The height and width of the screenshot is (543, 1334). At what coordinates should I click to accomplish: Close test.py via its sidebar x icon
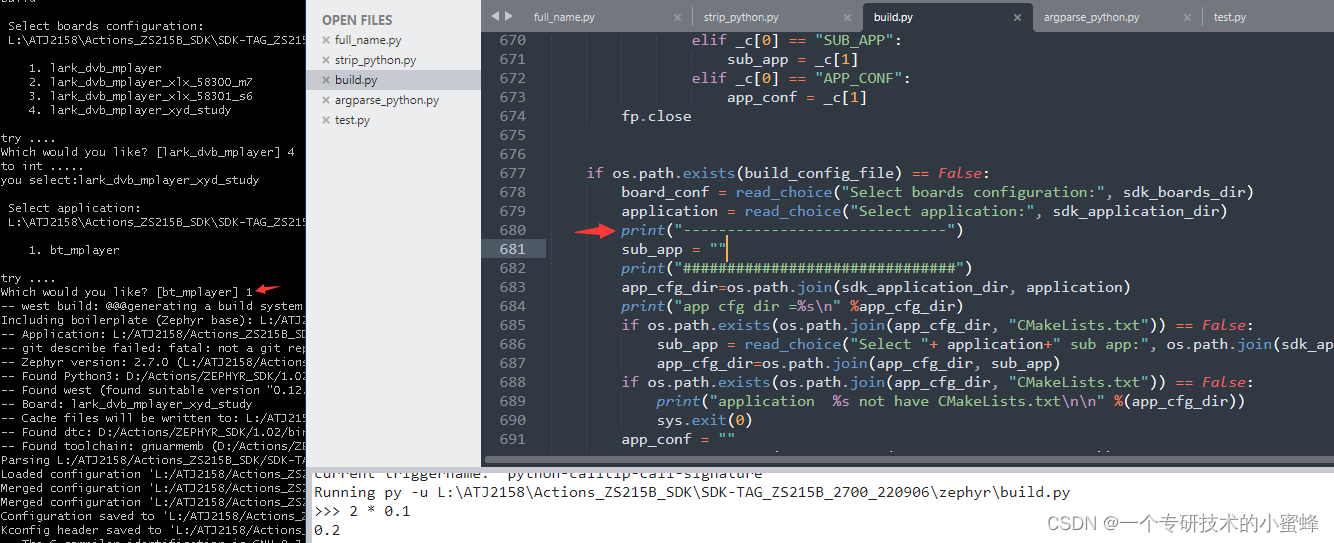[326, 120]
